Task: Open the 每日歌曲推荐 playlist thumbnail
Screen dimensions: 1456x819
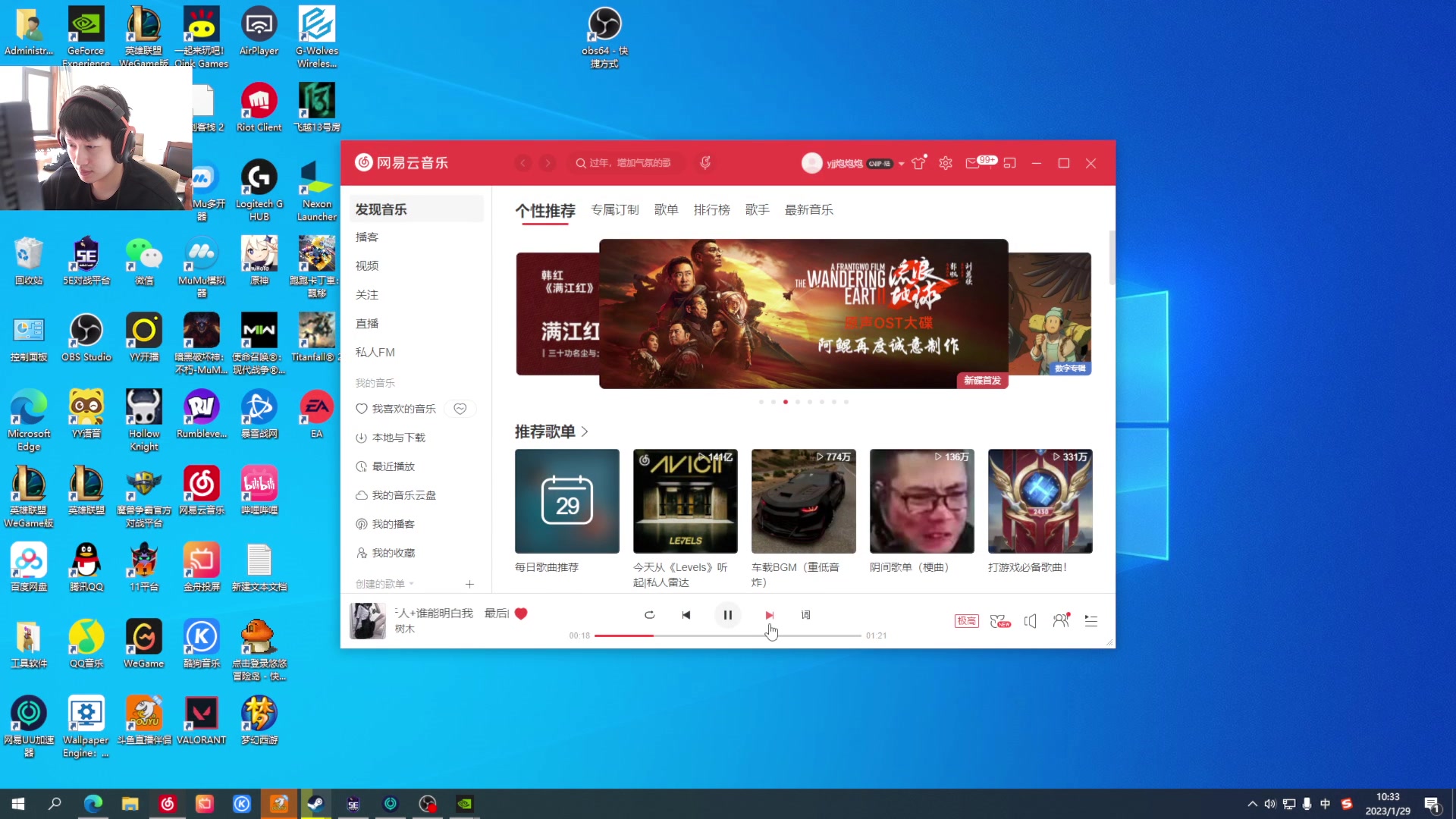Action: 566,501
